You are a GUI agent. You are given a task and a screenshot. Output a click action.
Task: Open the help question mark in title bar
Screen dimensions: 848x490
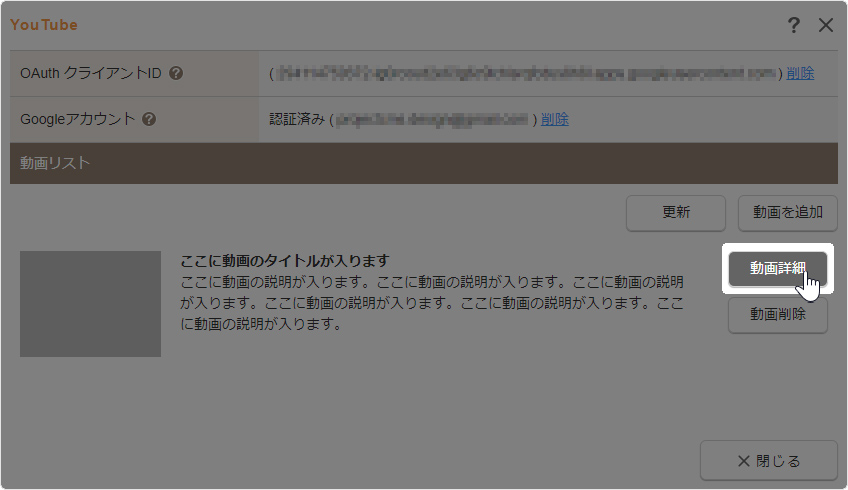pyautogui.click(x=793, y=25)
